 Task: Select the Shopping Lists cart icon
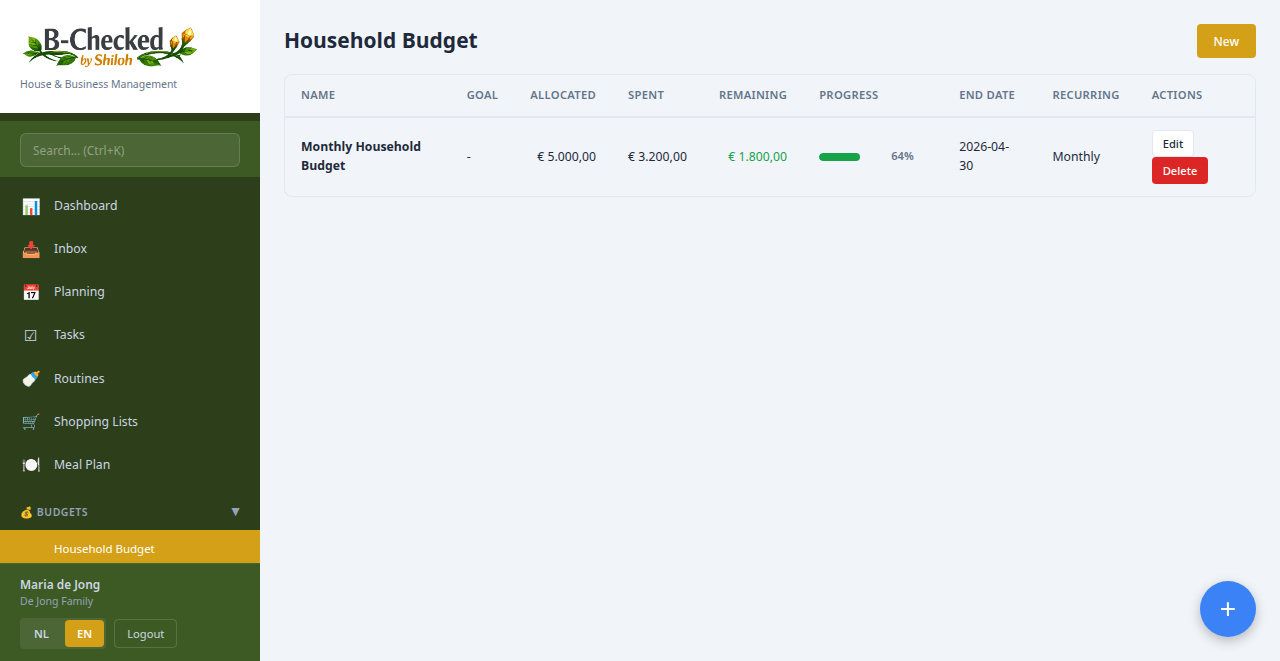[31, 421]
